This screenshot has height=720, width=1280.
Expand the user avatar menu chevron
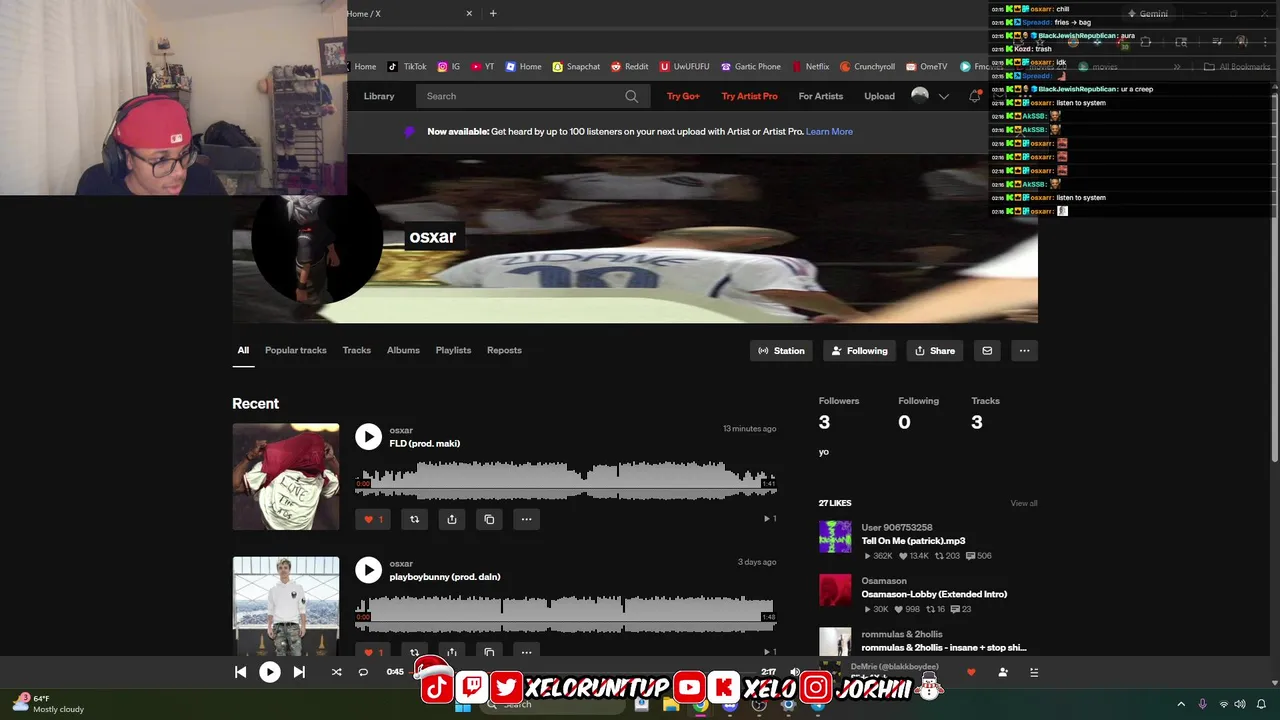[x=943, y=96]
